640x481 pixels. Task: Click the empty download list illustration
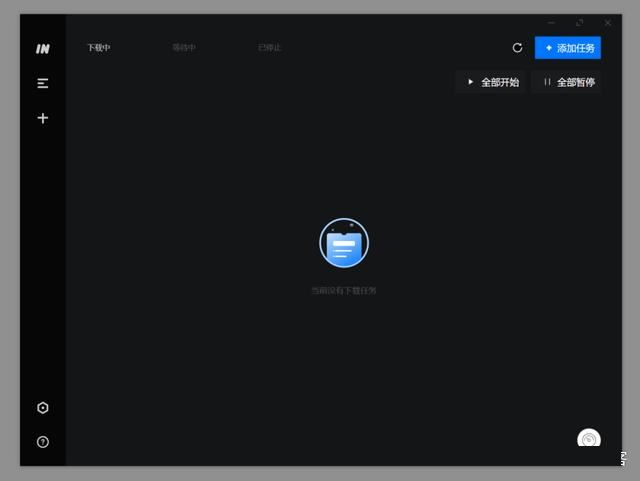click(344, 243)
